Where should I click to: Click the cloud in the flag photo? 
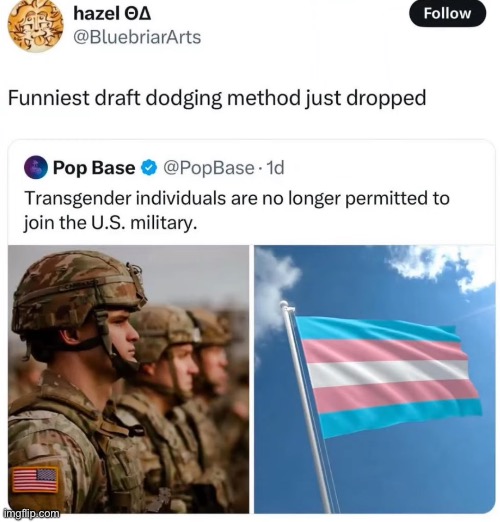(x=440, y=263)
